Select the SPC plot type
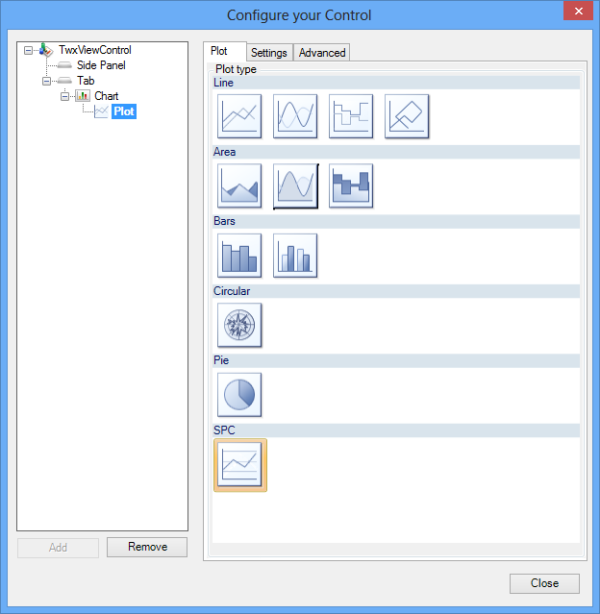The image size is (600, 614). 240,465
